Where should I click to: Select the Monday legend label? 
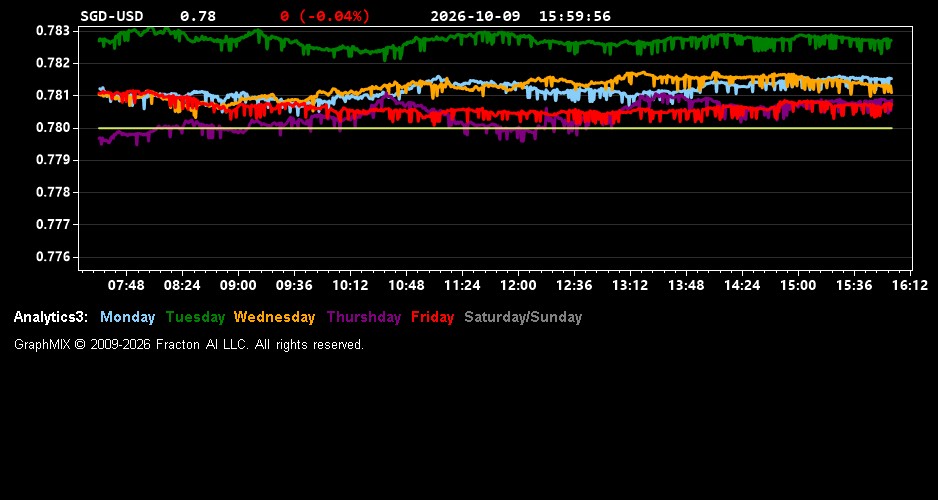click(x=127, y=318)
